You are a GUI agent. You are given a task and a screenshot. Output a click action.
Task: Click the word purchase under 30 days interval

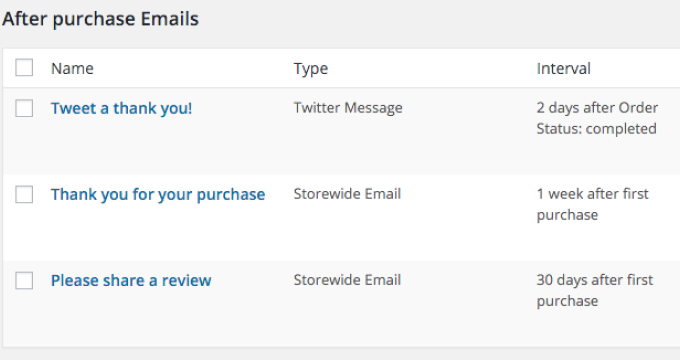[x=567, y=301]
